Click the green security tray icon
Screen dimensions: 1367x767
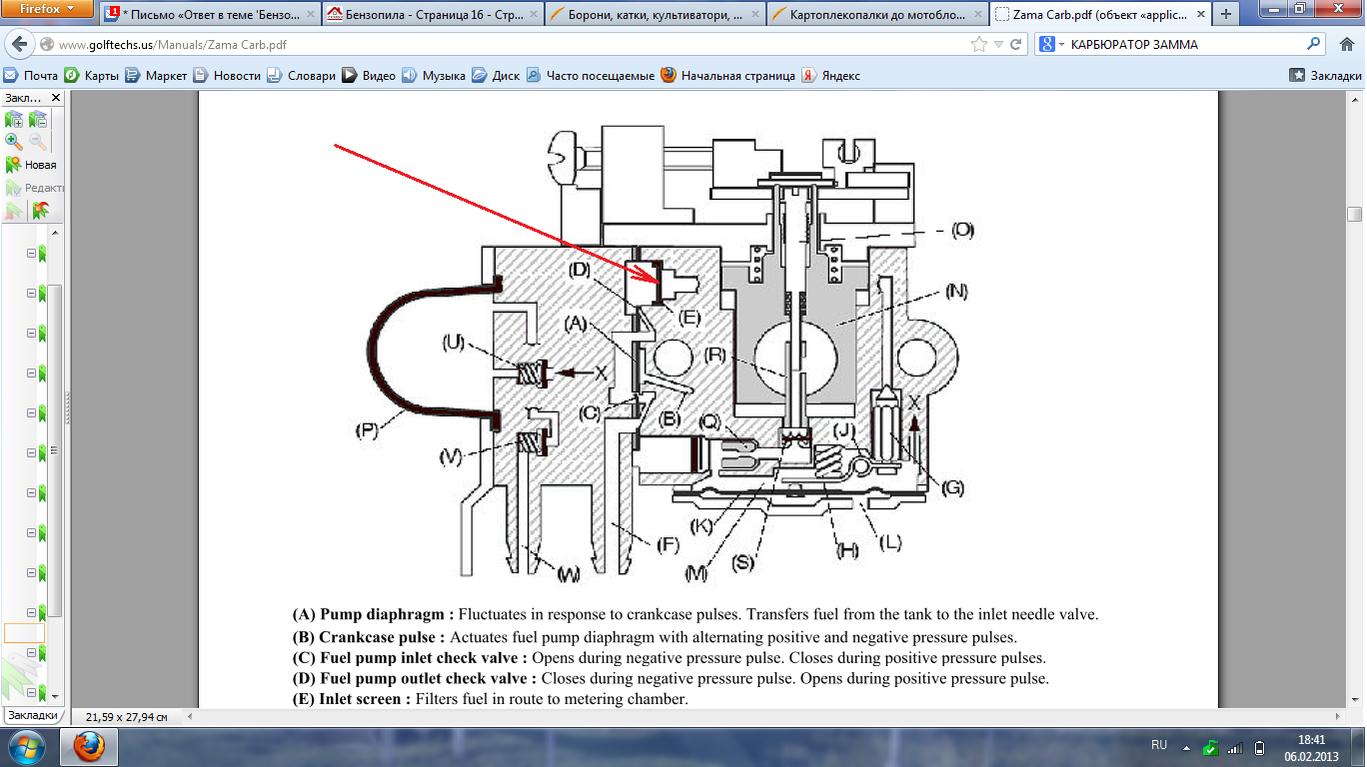[1211, 747]
